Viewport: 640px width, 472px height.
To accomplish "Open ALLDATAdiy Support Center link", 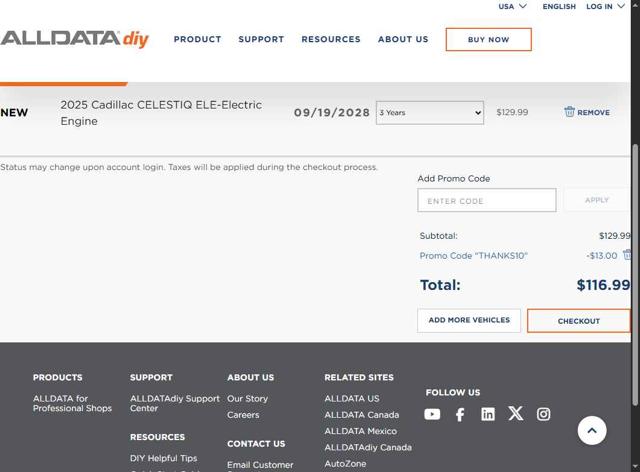I will click(175, 403).
